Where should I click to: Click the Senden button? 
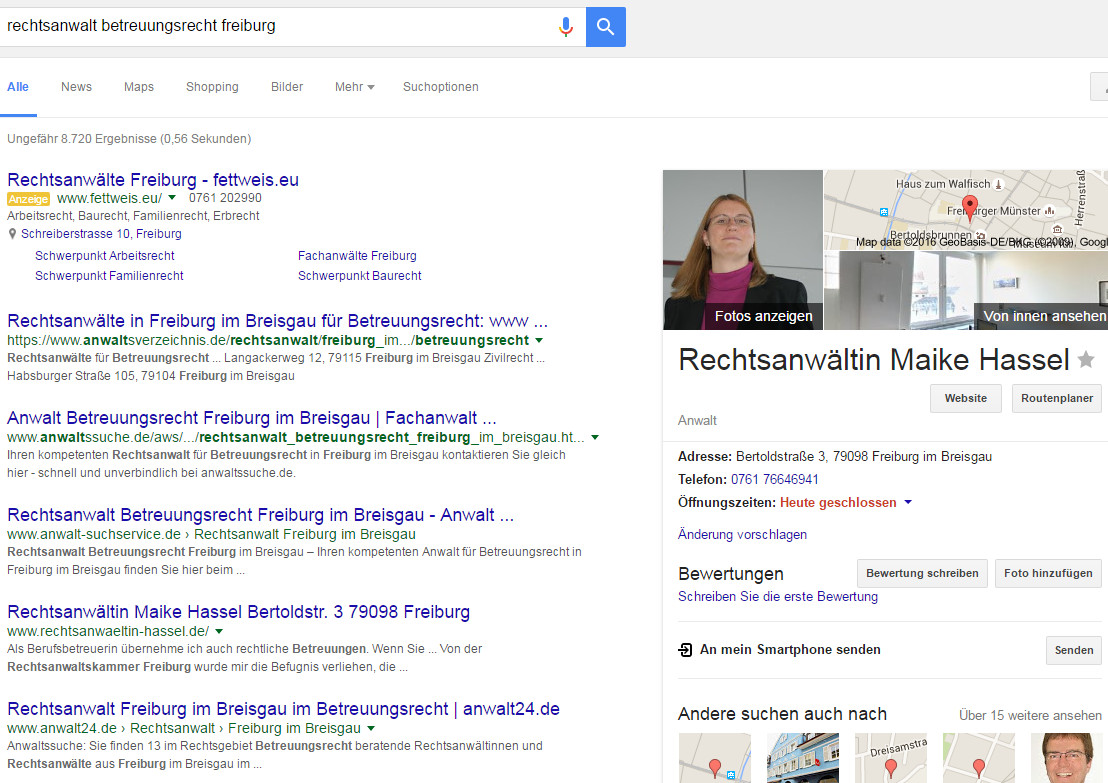1073,650
